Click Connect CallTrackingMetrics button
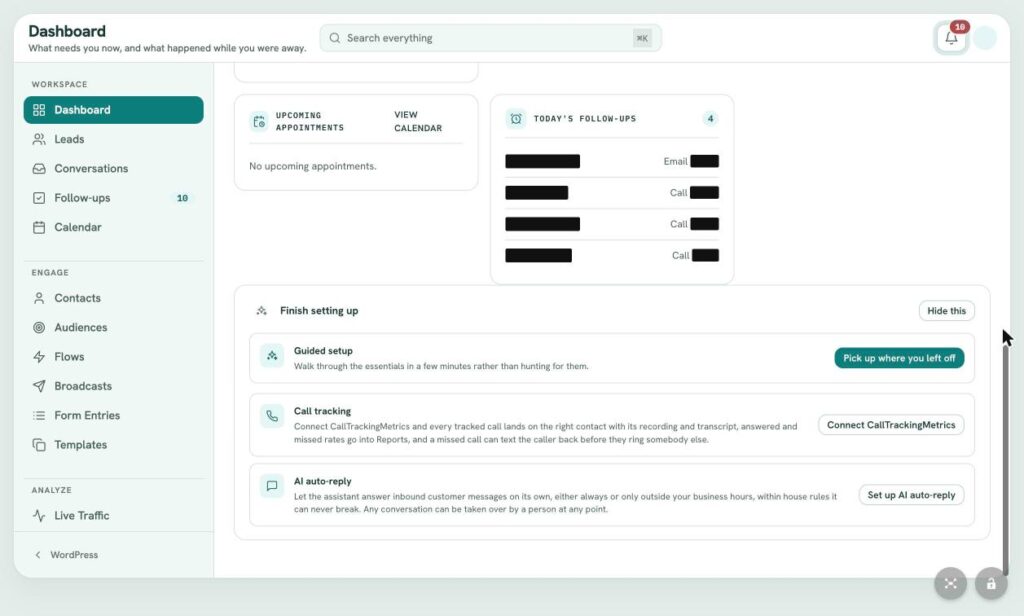 [x=891, y=425]
